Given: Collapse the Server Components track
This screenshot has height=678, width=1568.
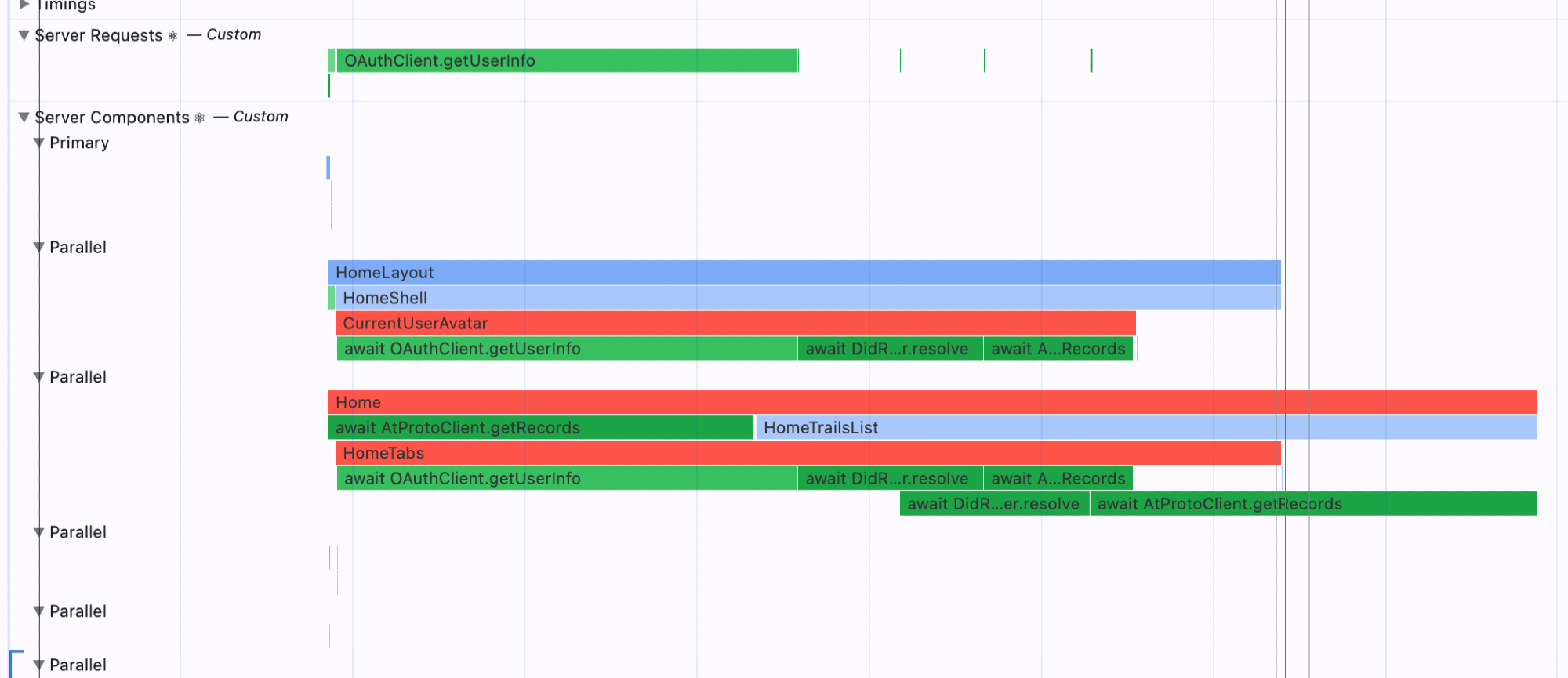Looking at the screenshot, I should click(x=24, y=117).
